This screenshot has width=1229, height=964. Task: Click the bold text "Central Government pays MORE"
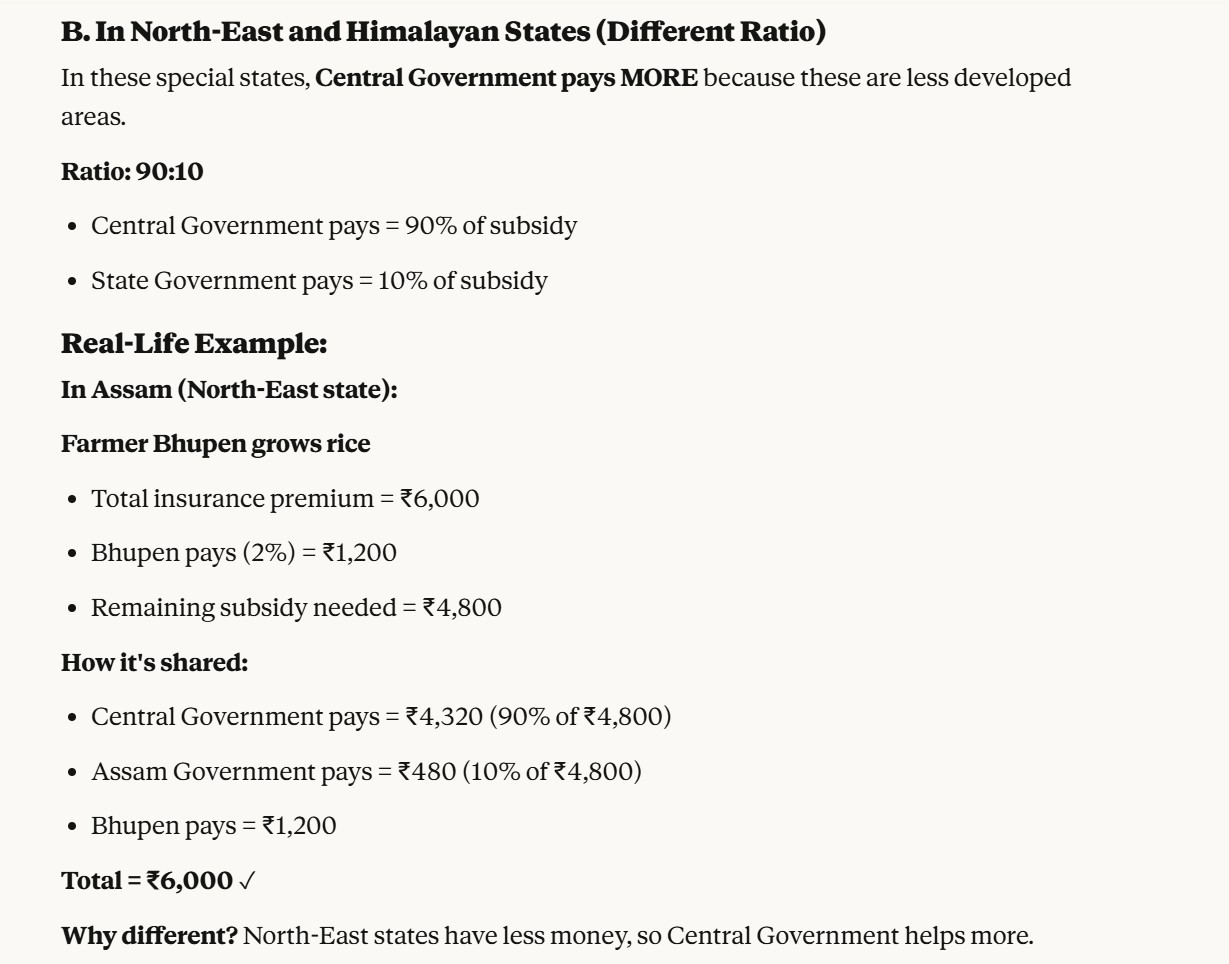(506, 78)
